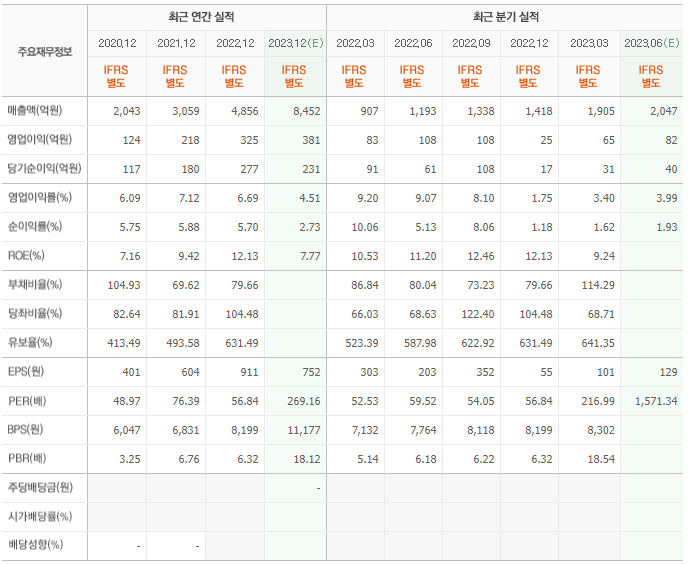688x564 pixels.
Task: Click the 4,856 sales value
Action: click(x=245, y=111)
